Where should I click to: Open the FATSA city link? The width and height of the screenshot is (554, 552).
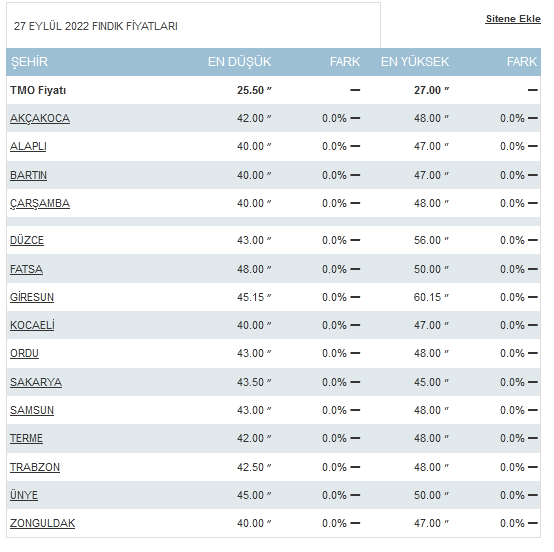pyautogui.click(x=26, y=269)
